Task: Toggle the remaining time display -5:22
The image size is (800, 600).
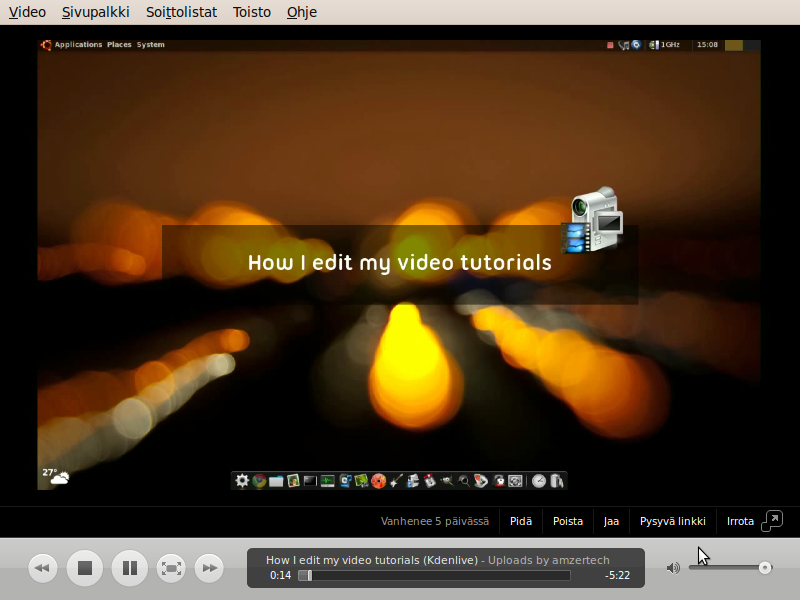Action: pos(617,576)
